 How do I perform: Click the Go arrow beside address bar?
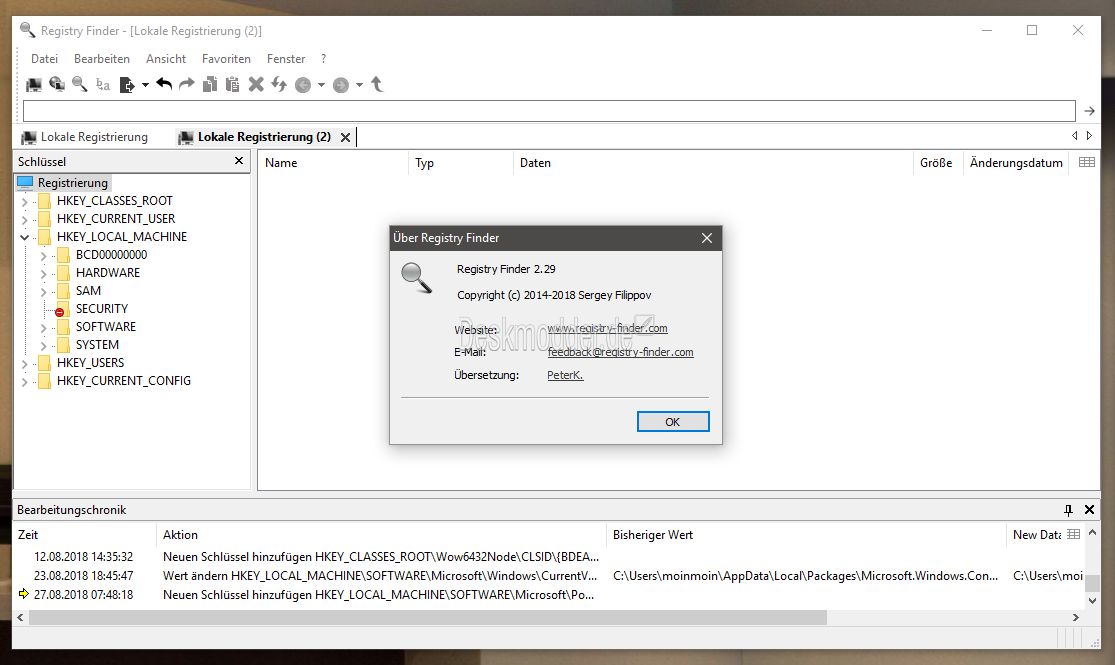(1089, 111)
